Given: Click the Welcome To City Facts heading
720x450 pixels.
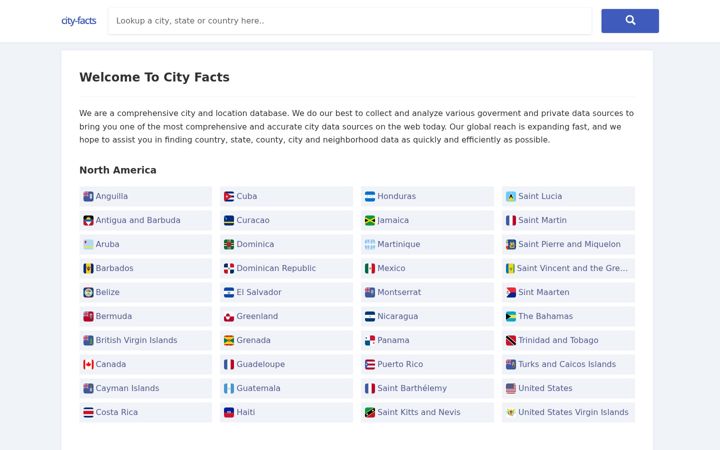Looking at the screenshot, I should point(154,77).
